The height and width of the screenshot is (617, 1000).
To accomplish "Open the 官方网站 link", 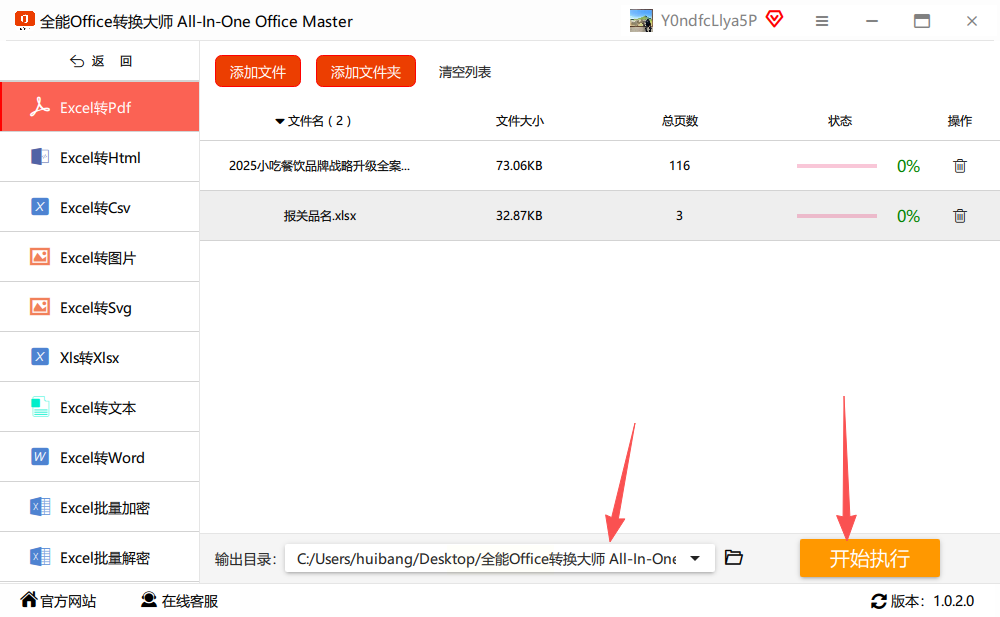I will click(x=68, y=601).
